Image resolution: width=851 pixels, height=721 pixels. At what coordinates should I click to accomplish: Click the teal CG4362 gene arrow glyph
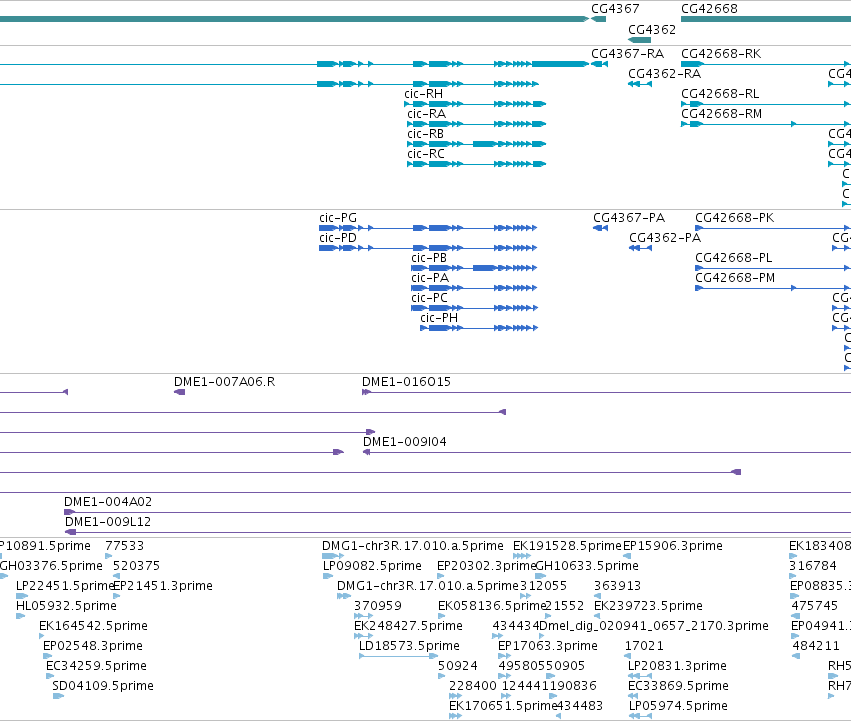coord(639,40)
